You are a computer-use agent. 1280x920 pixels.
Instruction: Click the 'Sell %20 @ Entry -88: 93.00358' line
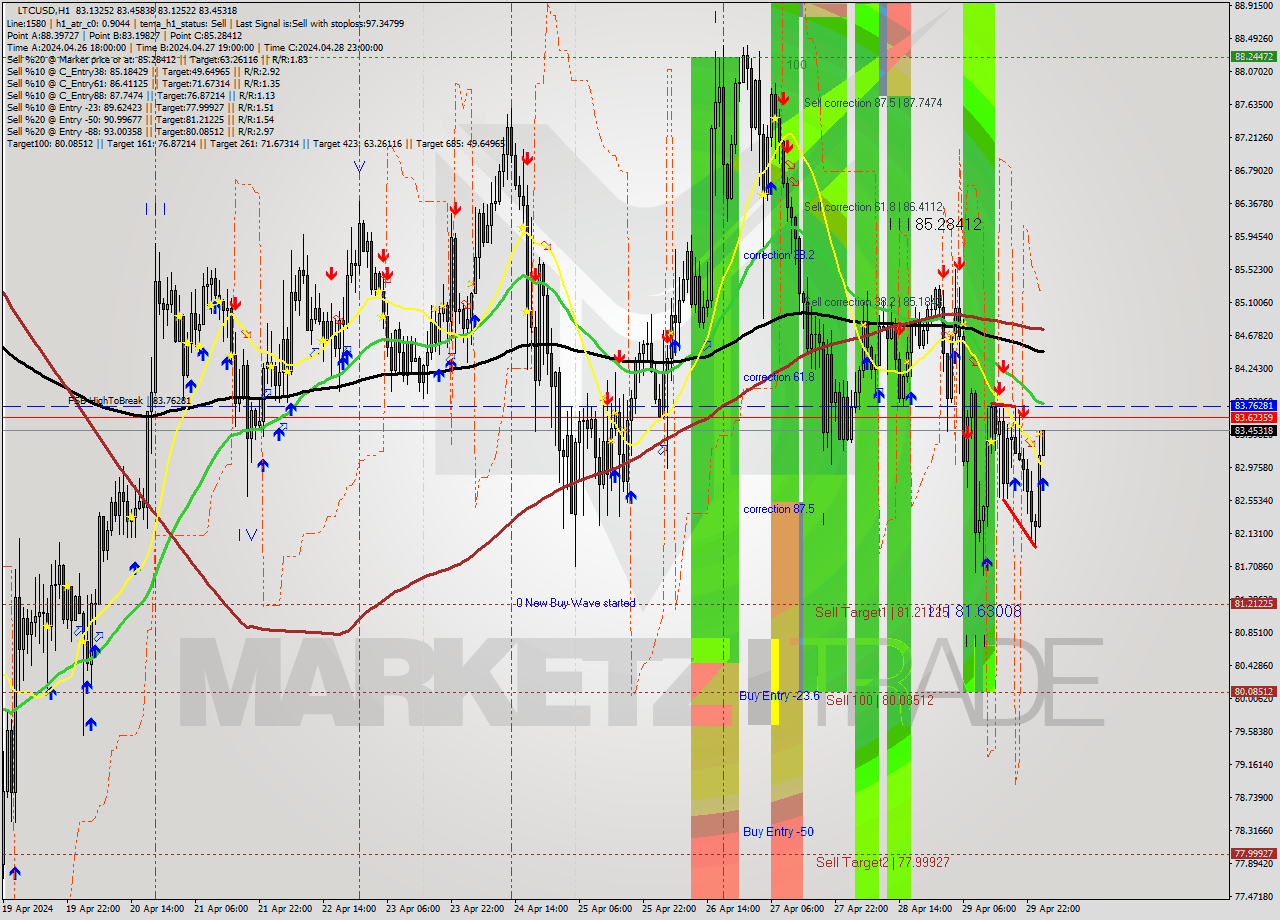tap(142, 132)
